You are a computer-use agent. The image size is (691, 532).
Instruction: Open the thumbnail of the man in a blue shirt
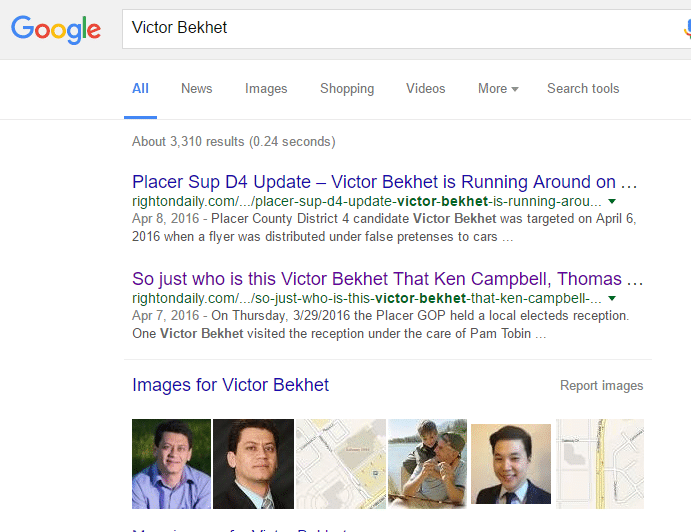pos(171,463)
